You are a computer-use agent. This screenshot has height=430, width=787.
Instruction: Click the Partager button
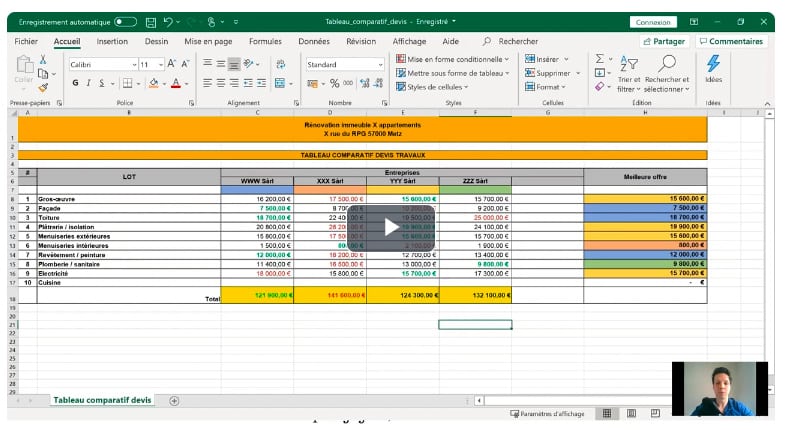(x=663, y=41)
